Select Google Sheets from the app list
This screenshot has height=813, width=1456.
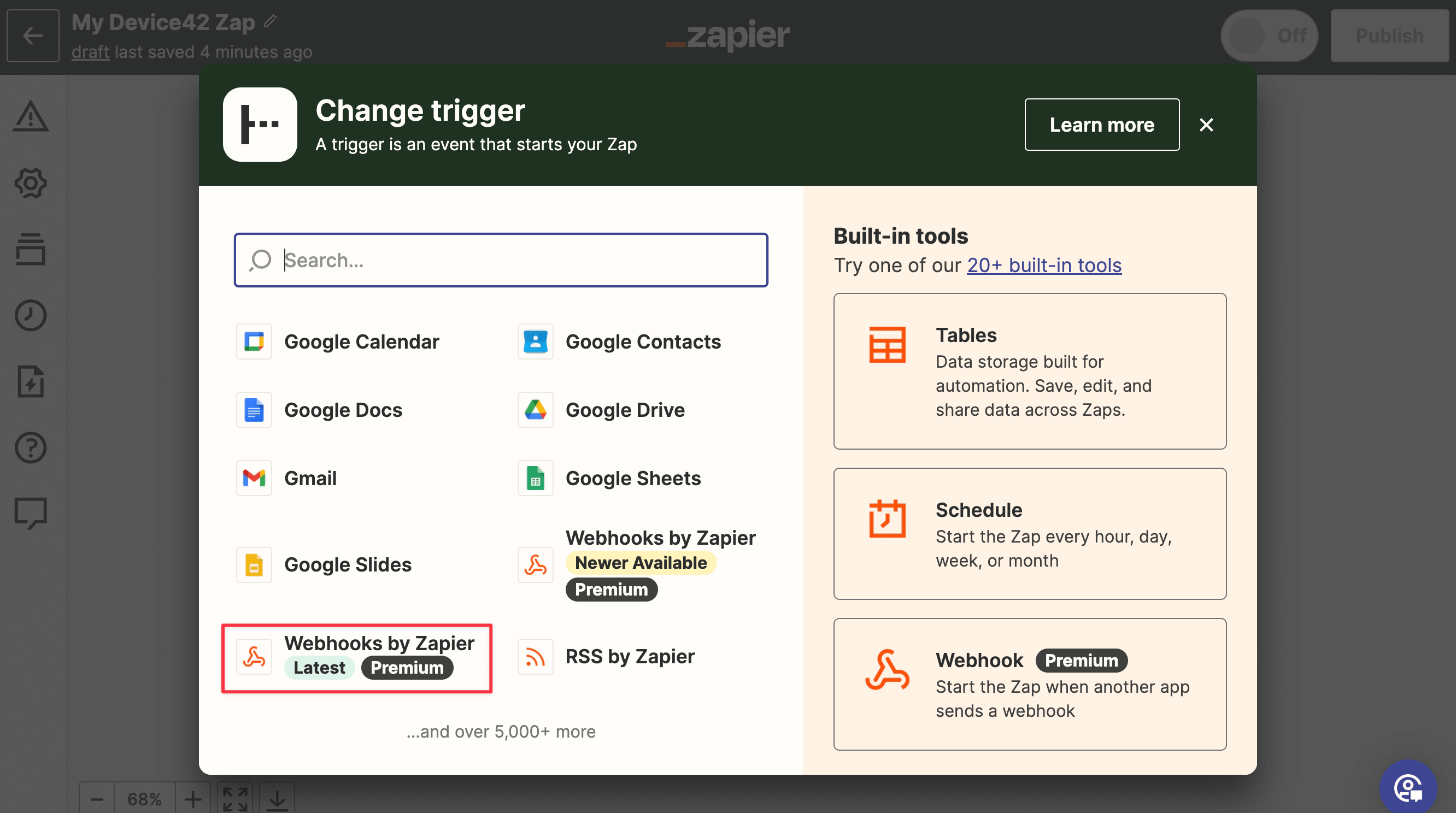tap(633, 478)
